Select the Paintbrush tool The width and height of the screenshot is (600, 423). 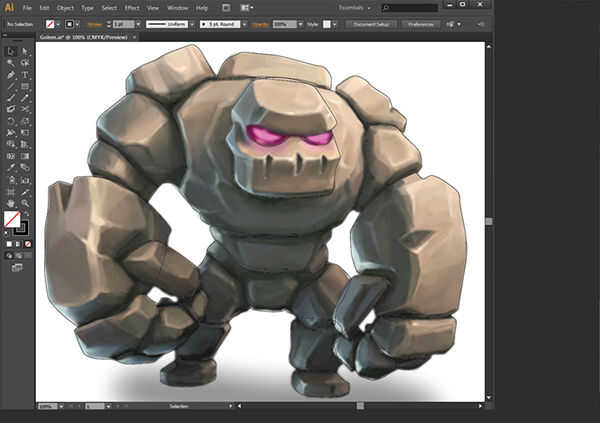(x=11, y=98)
